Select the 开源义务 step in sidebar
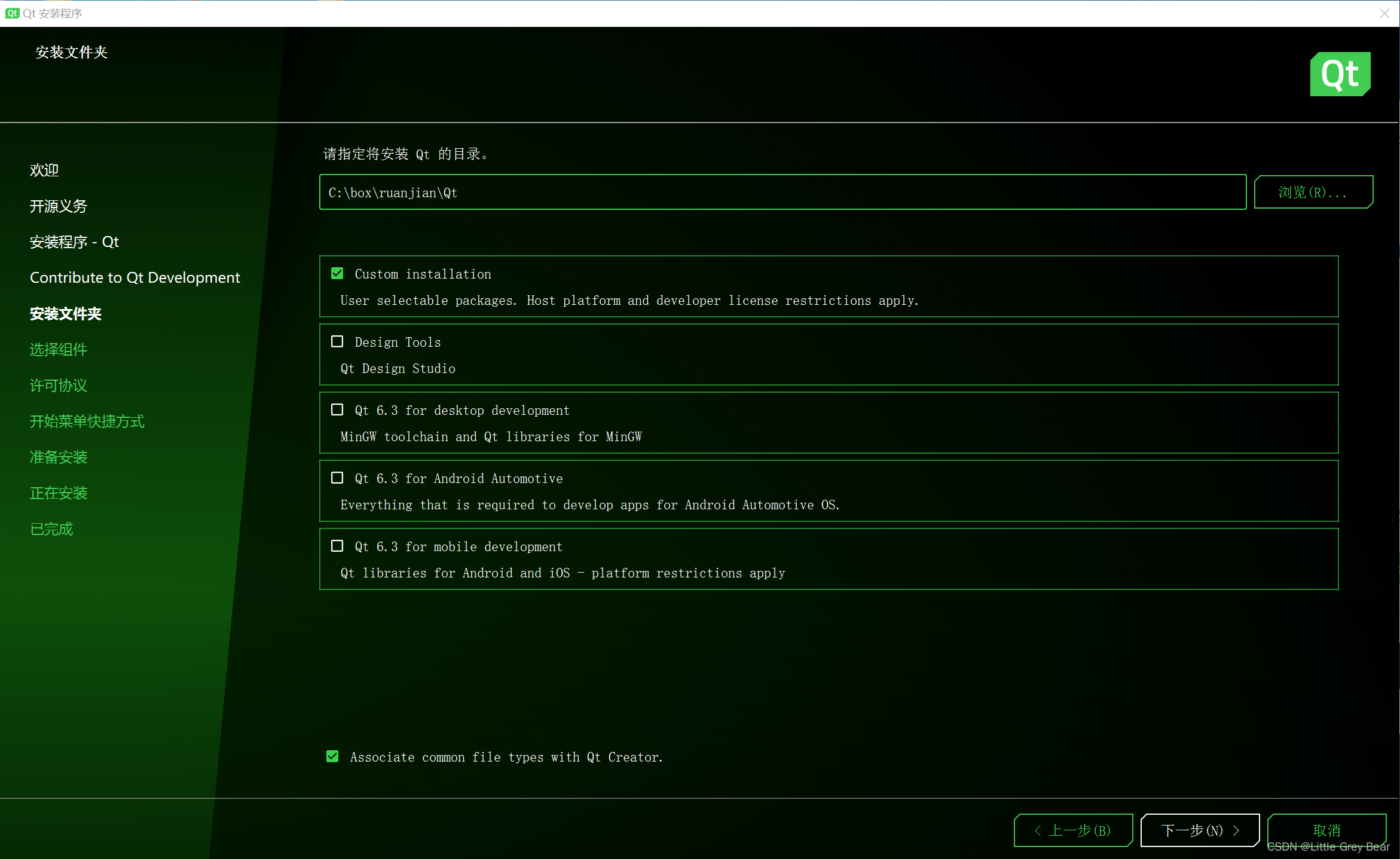Image resolution: width=1400 pixels, height=859 pixels. (59, 206)
